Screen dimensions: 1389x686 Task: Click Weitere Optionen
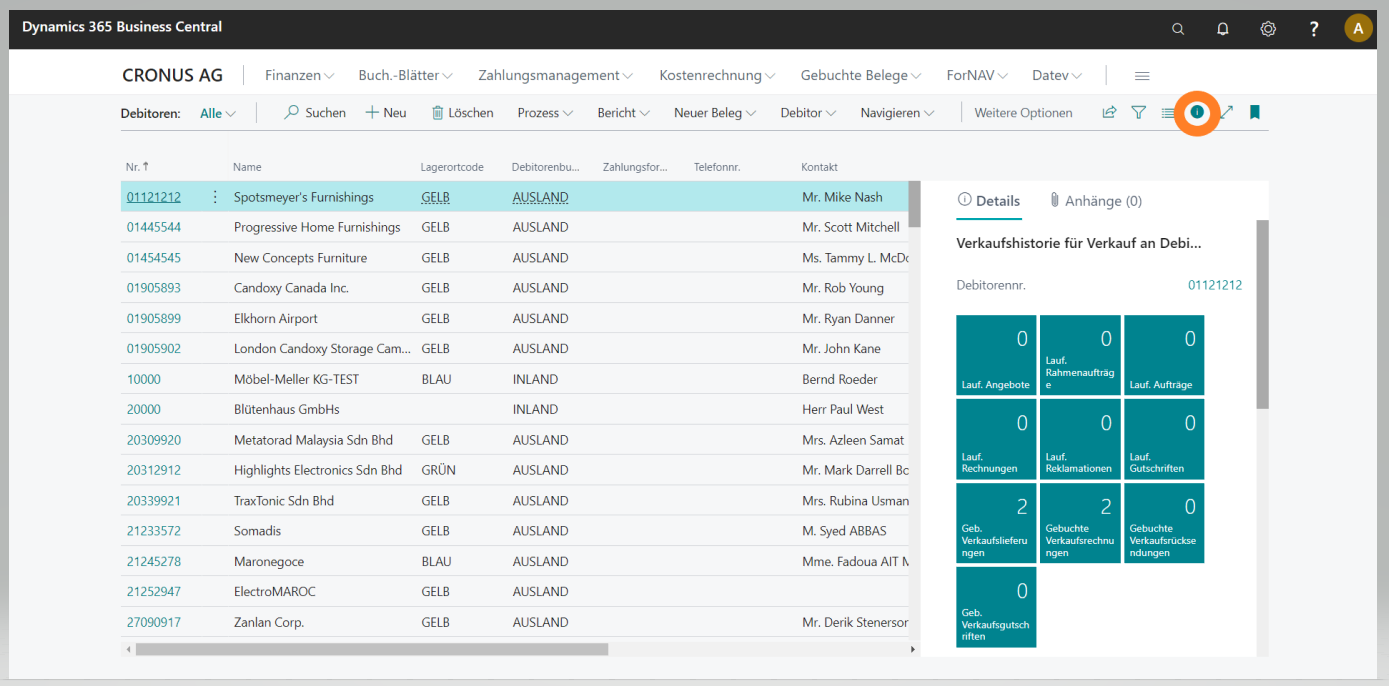[x=1023, y=113]
